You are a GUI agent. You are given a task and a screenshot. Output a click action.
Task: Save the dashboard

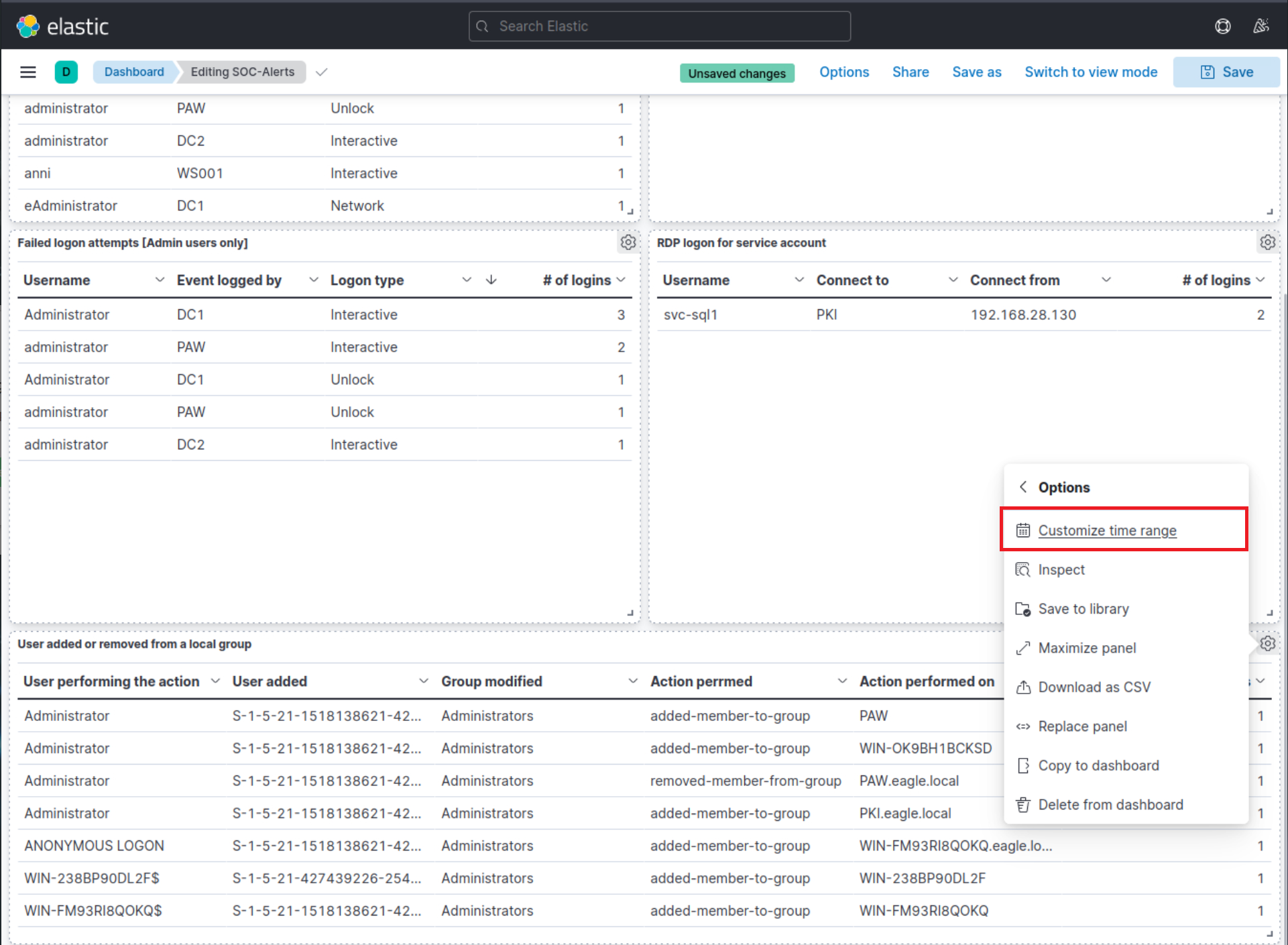tap(1226, 72)
